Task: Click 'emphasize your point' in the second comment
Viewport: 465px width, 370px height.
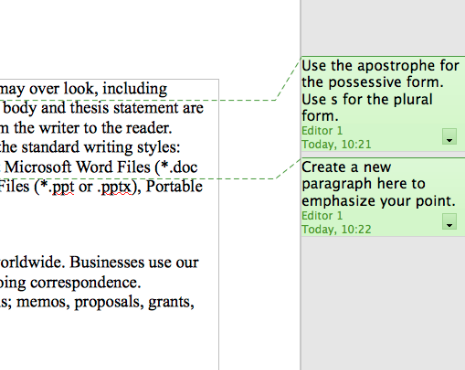Action: (378, 201)
